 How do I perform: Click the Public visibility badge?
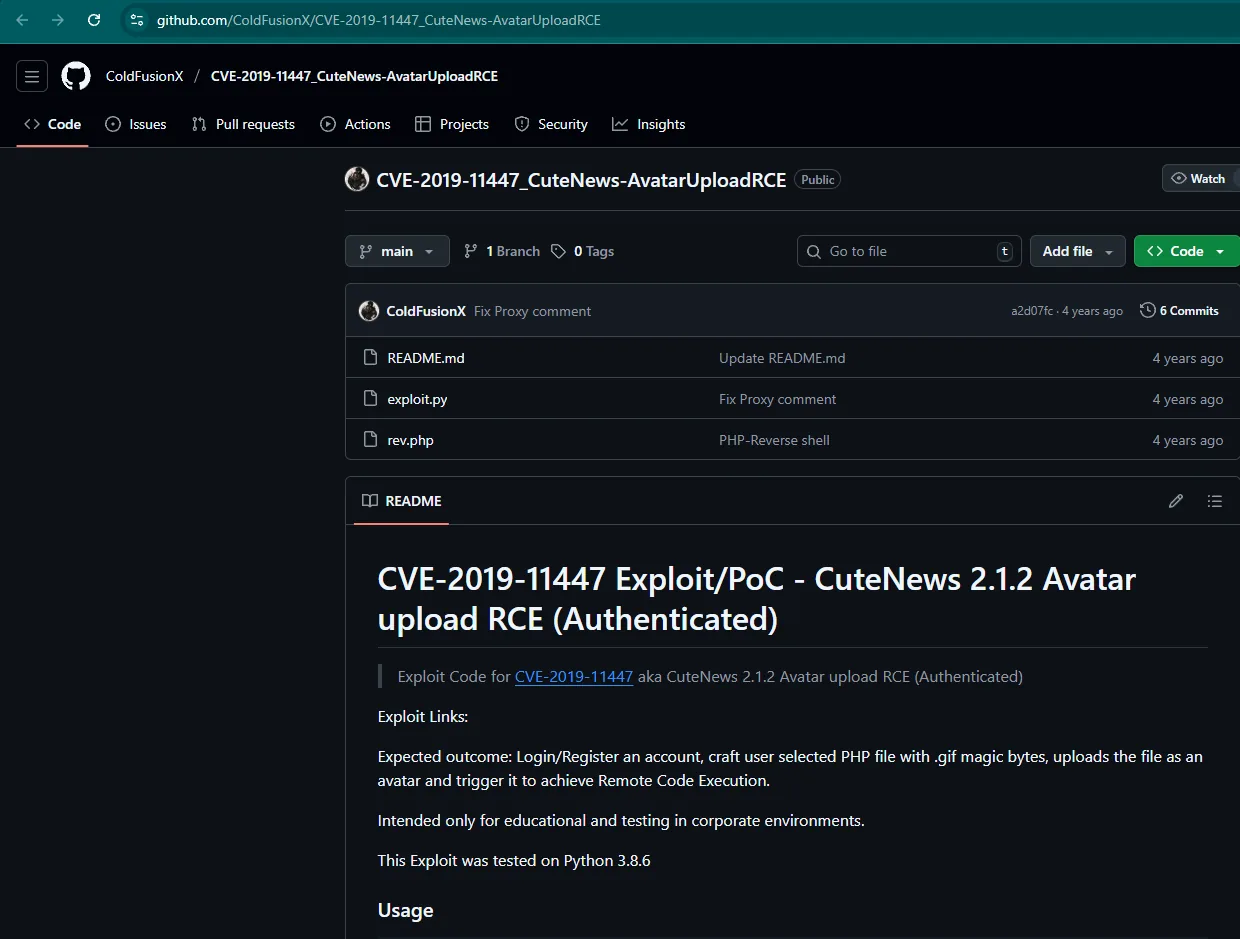point(817,179)
